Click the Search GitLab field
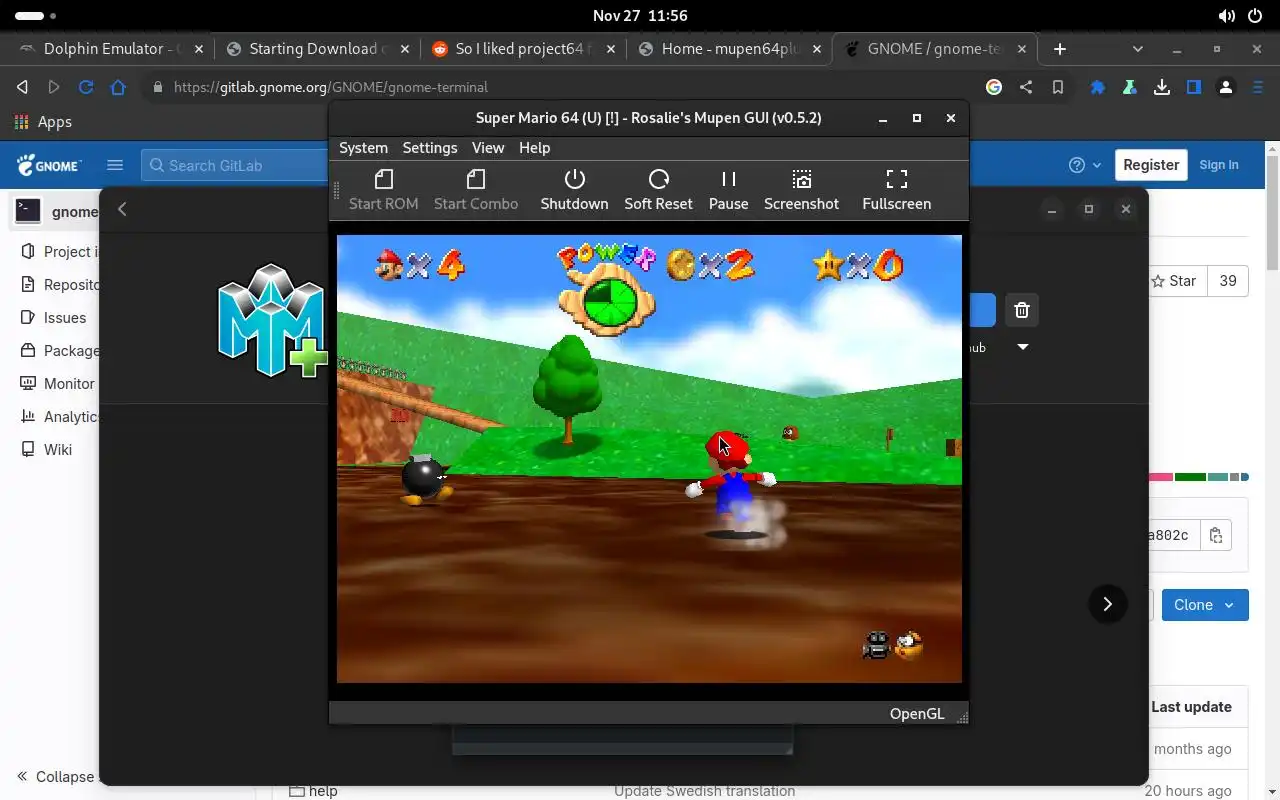The width and height of the screenshot is (1280, 800). point(235,165)
